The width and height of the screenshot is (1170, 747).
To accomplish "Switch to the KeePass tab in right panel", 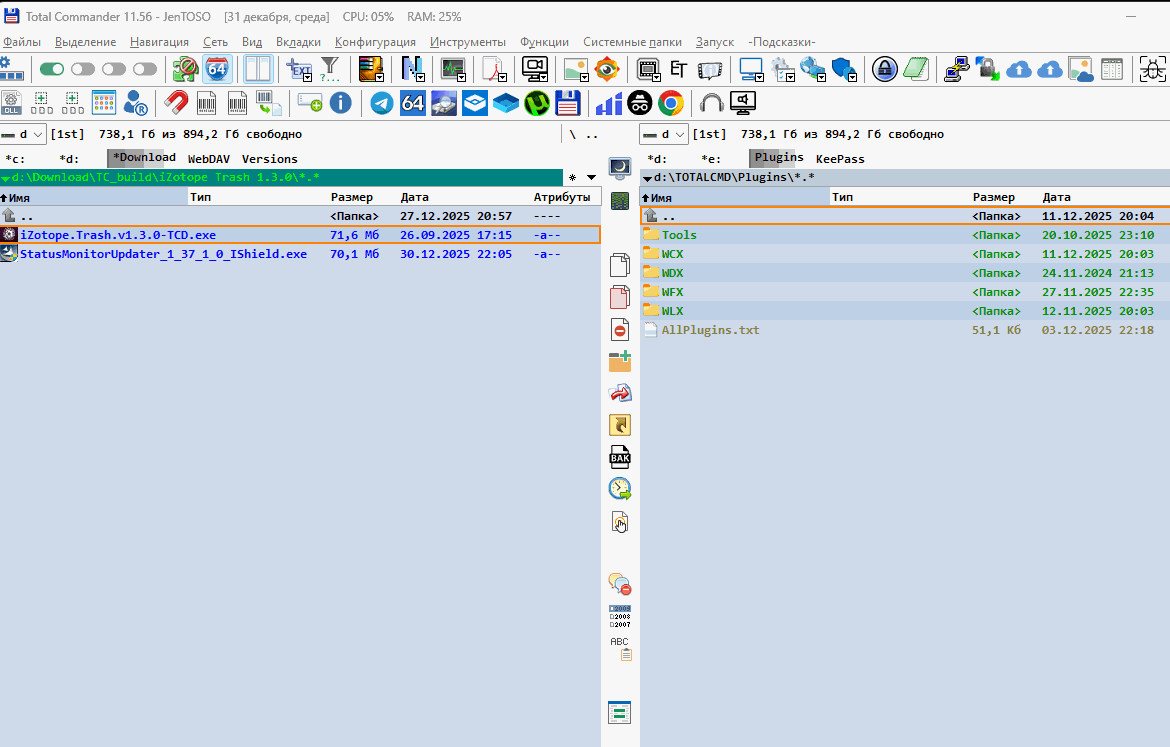I will (840, 159).
